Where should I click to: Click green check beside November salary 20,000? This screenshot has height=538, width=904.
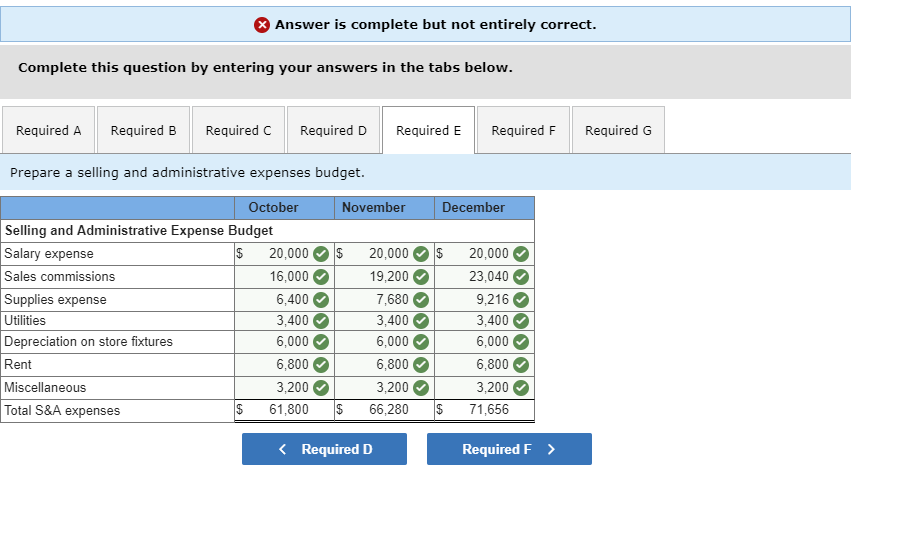tap(421, 254)
